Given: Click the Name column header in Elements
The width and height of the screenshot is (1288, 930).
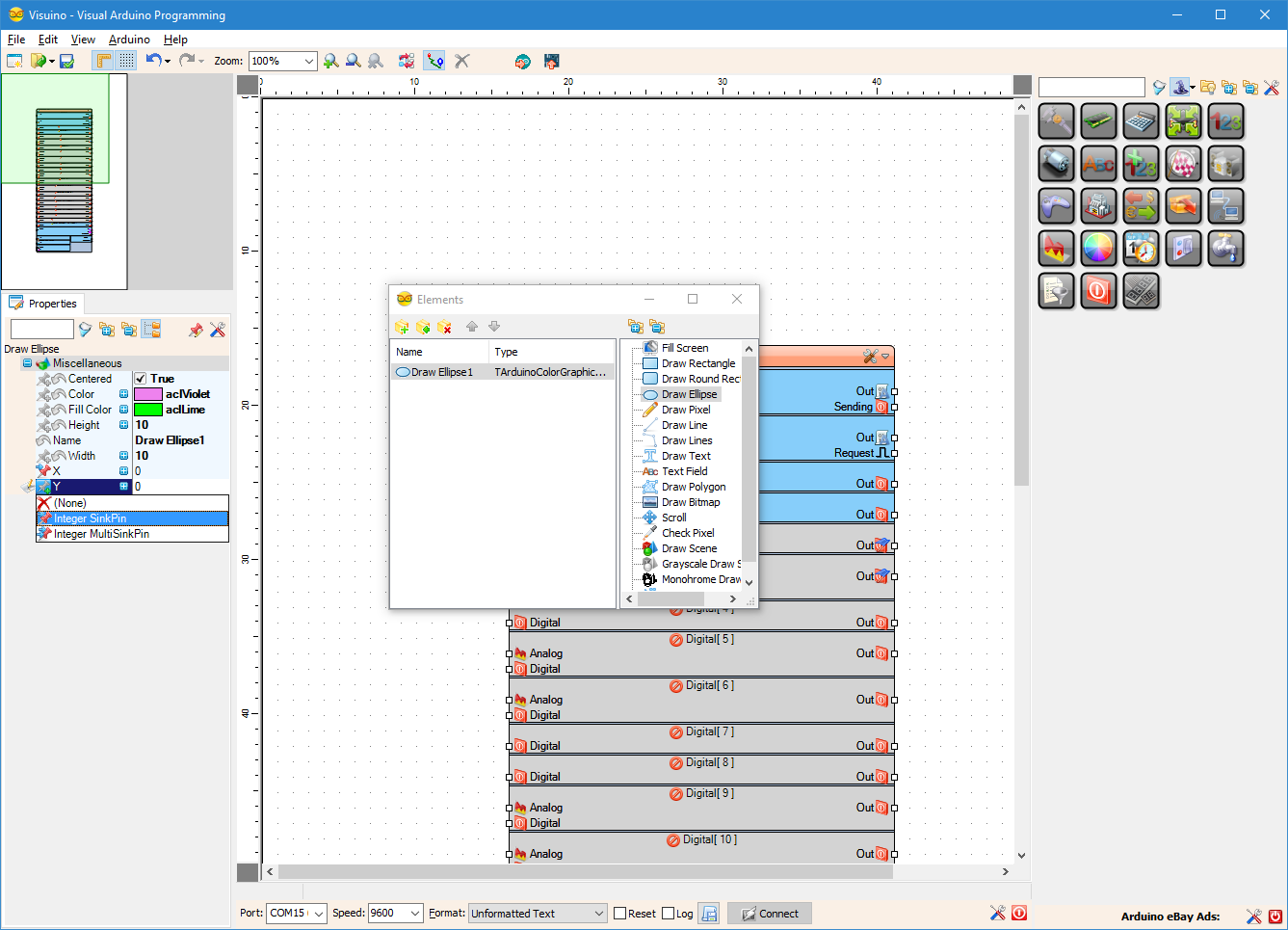Looking at the screenshot, I should coord(439,352).
